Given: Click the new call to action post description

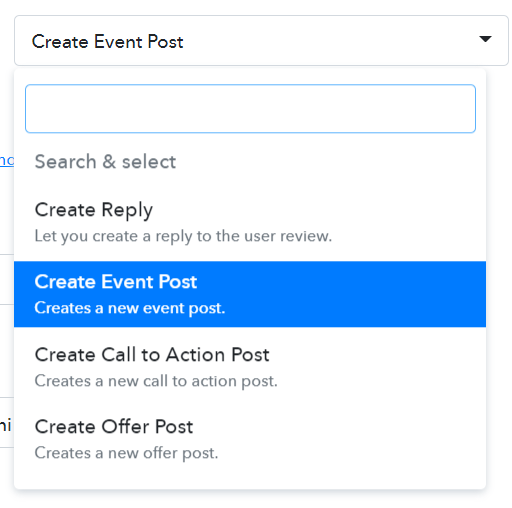Looking at the screenshot, I should pyautogui.click(x=156, y=381).
